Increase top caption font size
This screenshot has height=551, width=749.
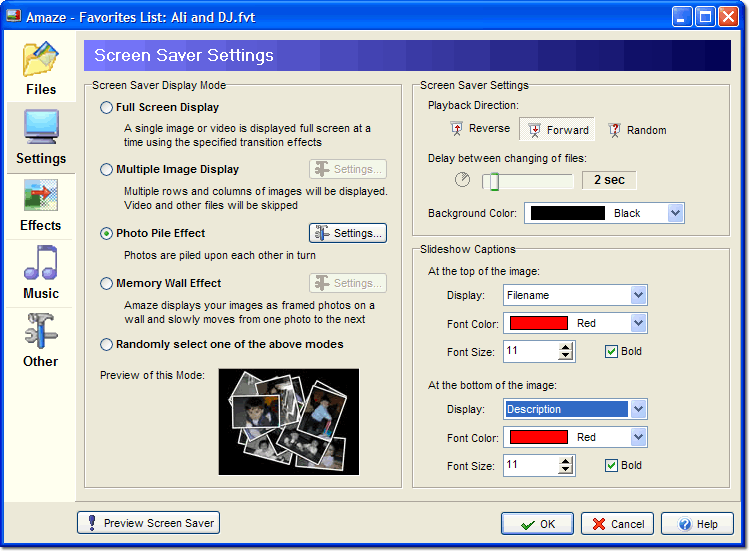pyautogui.click(x=566, y=347)
